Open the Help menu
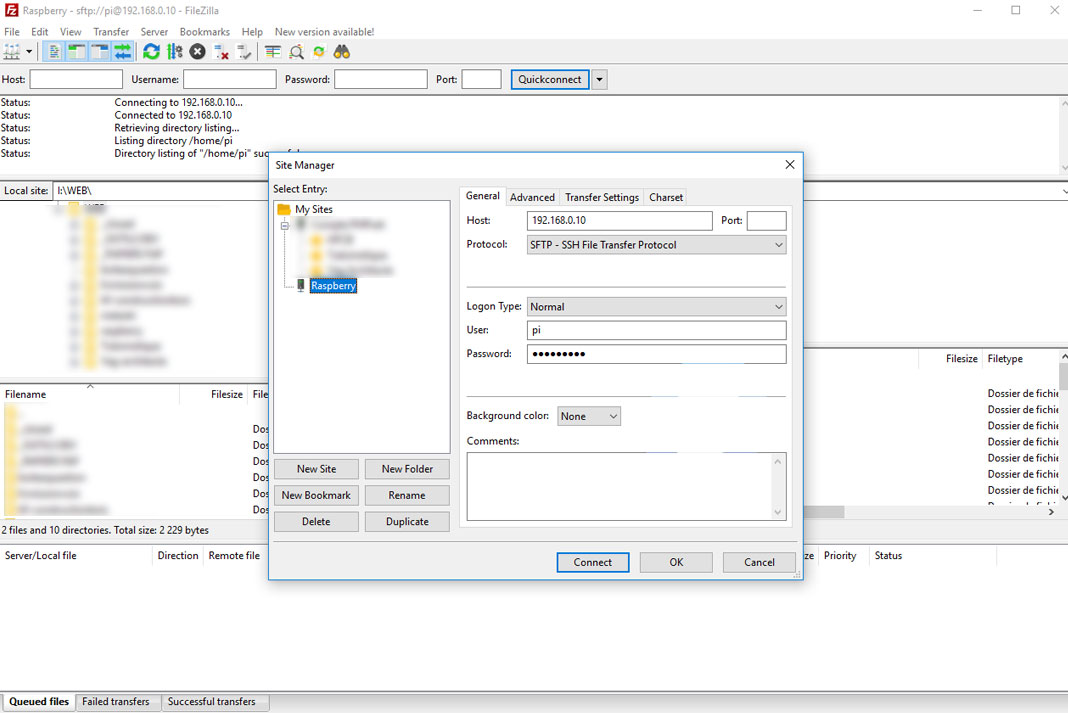 [252, 32]
